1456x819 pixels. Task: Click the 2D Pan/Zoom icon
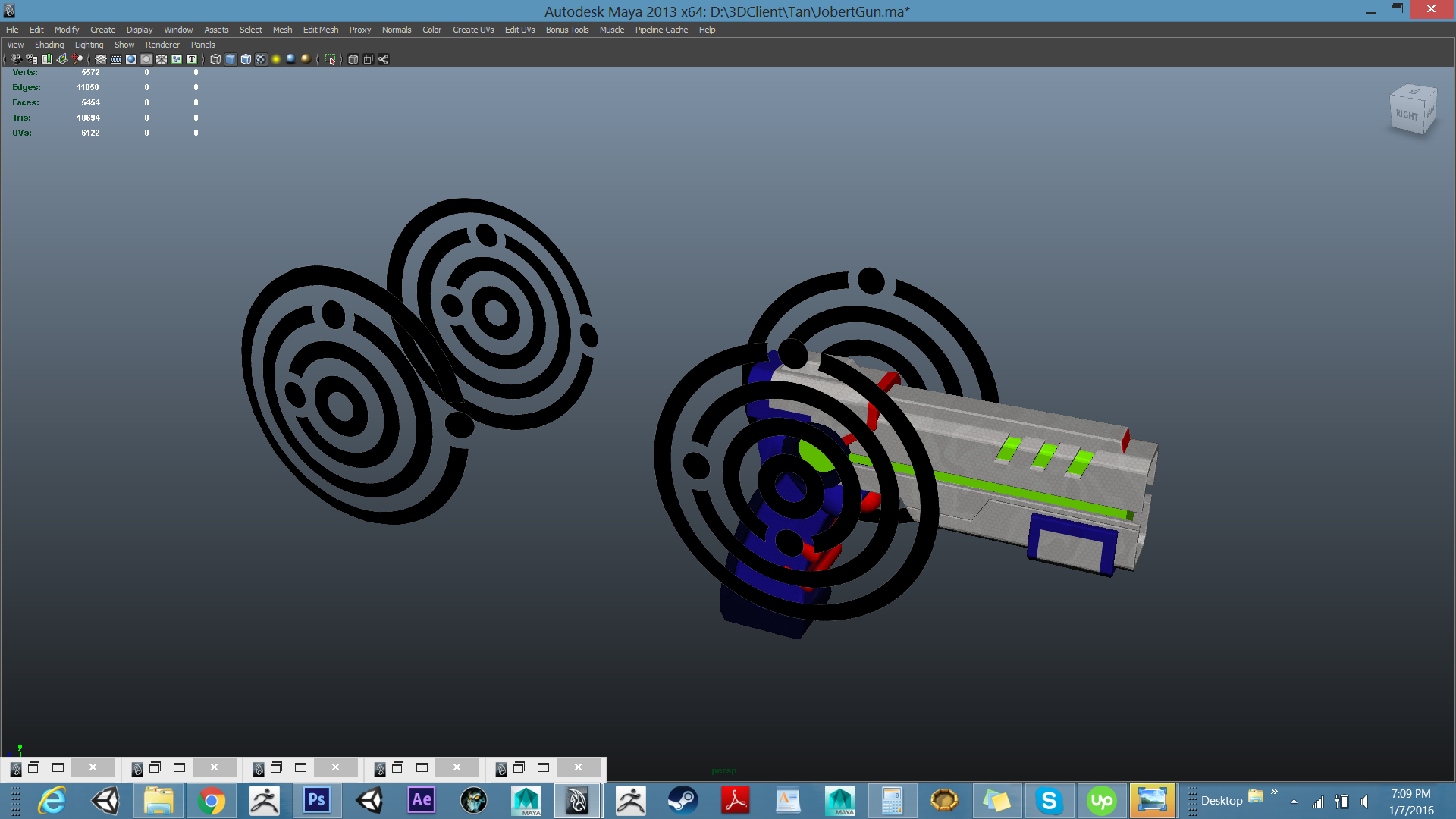click(77, 59)
